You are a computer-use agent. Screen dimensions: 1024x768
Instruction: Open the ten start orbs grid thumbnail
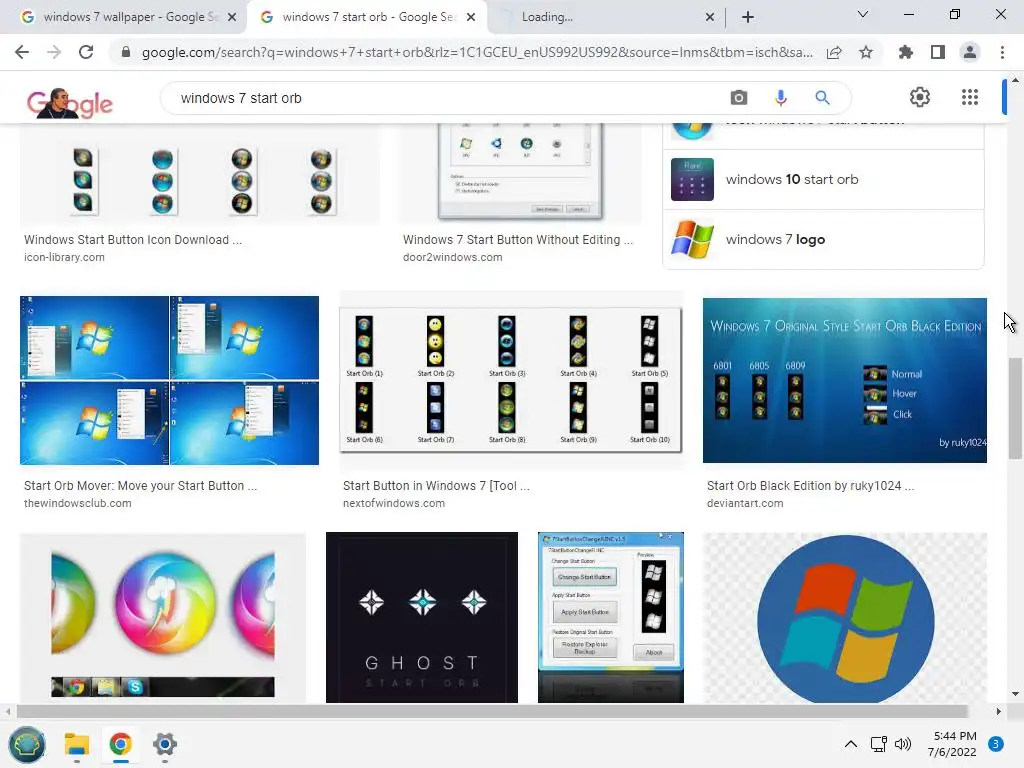point(511,380)
